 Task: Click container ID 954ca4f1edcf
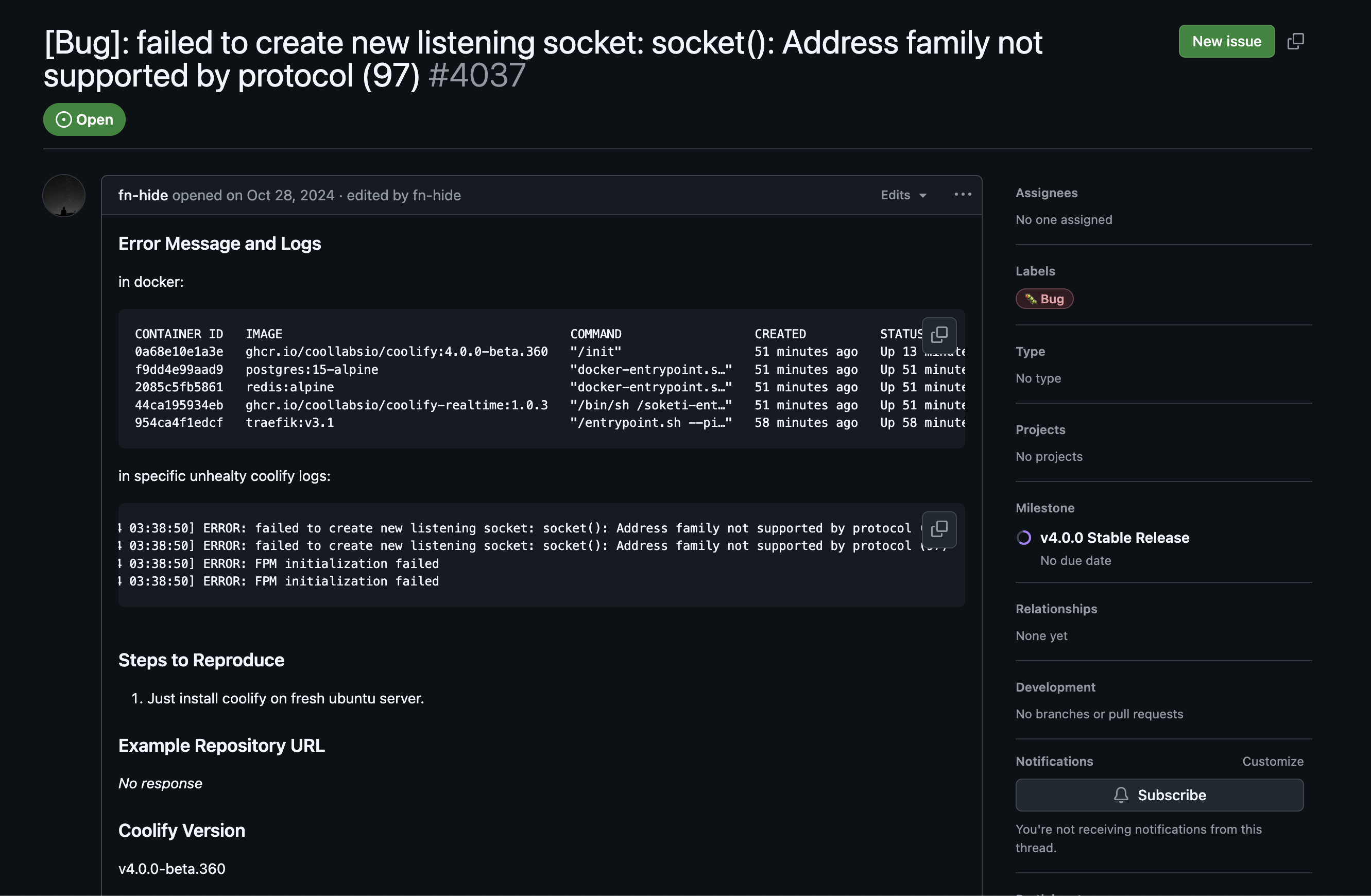tap(179, 423)
